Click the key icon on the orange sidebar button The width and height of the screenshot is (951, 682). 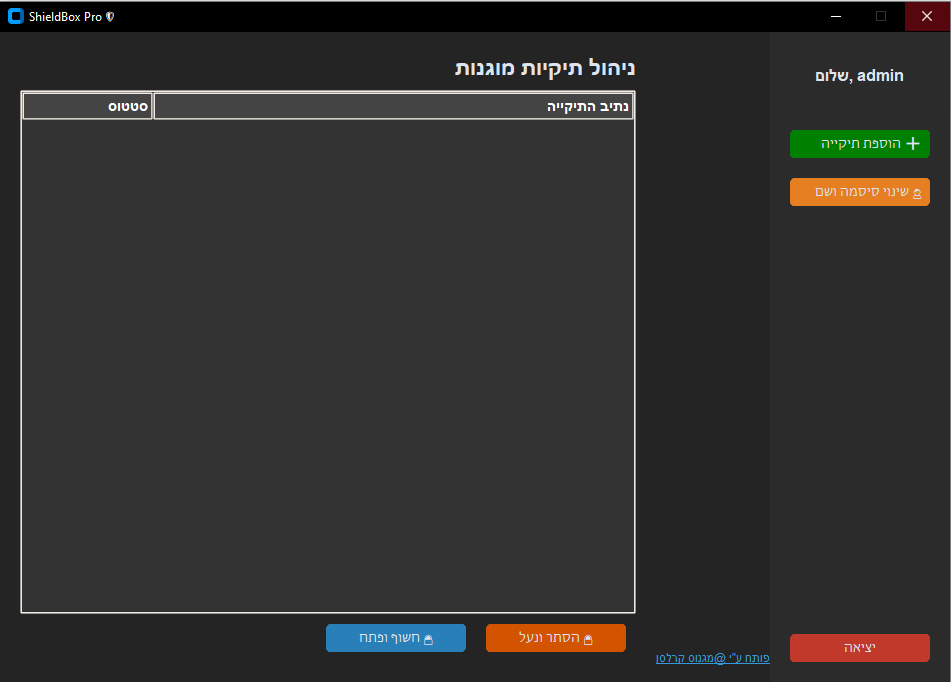pos(917,193)
